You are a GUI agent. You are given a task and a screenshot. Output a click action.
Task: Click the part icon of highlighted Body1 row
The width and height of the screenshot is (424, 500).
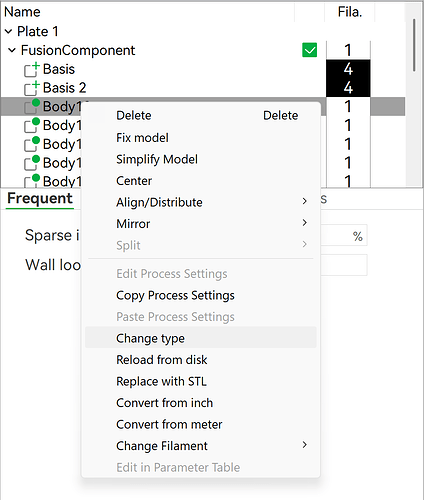pos(32,106)
